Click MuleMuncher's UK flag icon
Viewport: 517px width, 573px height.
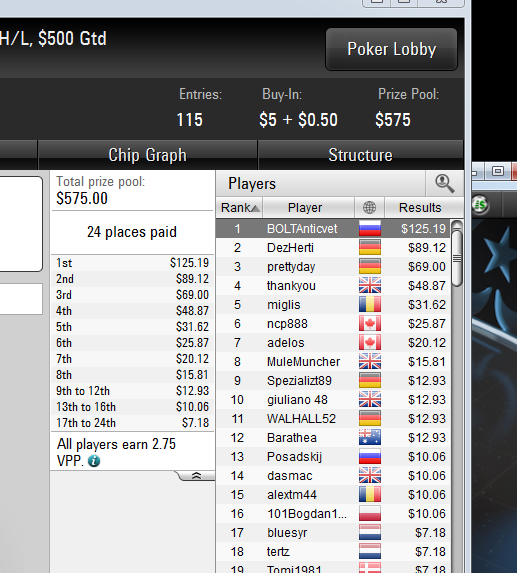click(370, 362)
